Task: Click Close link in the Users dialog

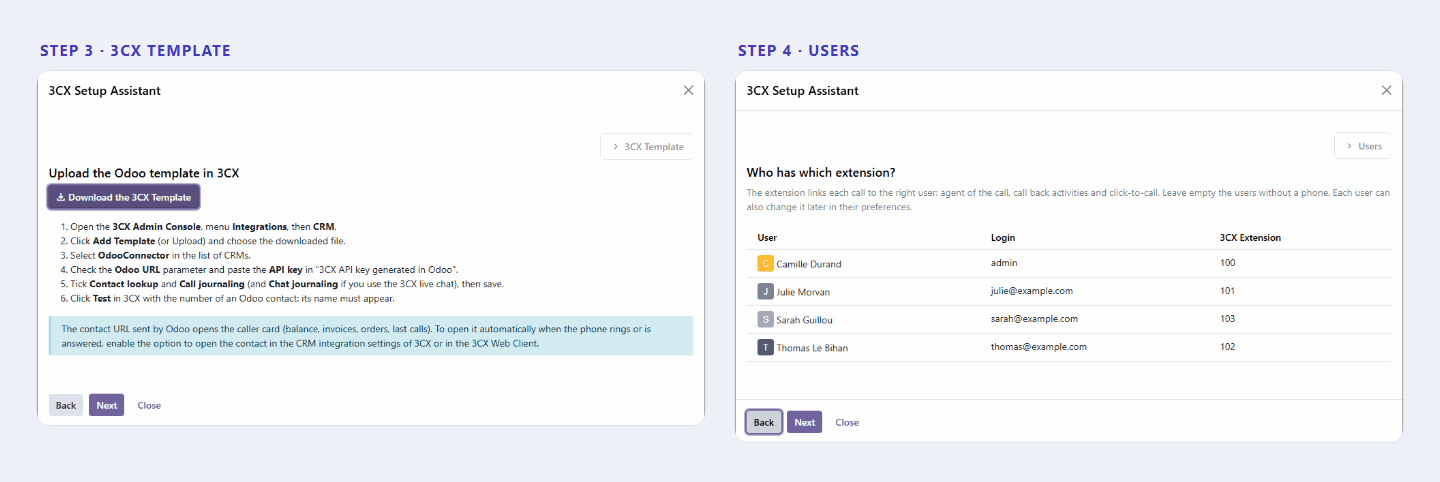Action: pos(847,422)
